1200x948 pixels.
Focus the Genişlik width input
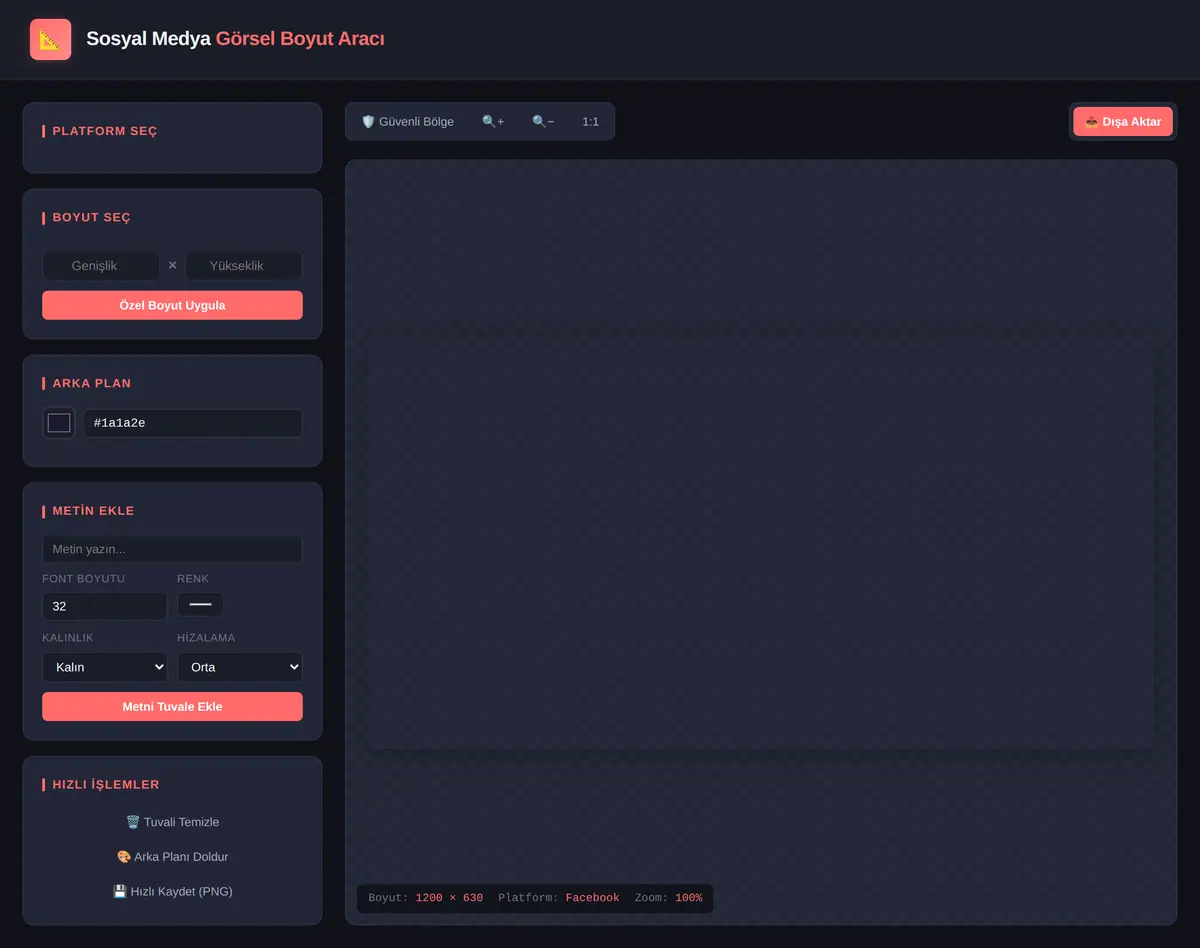100,265
